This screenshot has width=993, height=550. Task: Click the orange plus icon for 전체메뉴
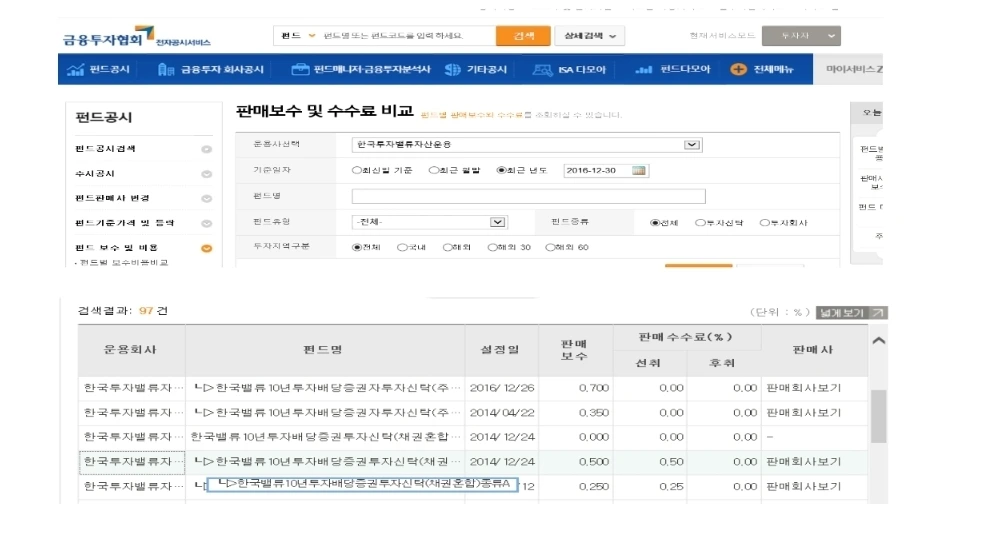pyautogui.click(x=738, y=69)
